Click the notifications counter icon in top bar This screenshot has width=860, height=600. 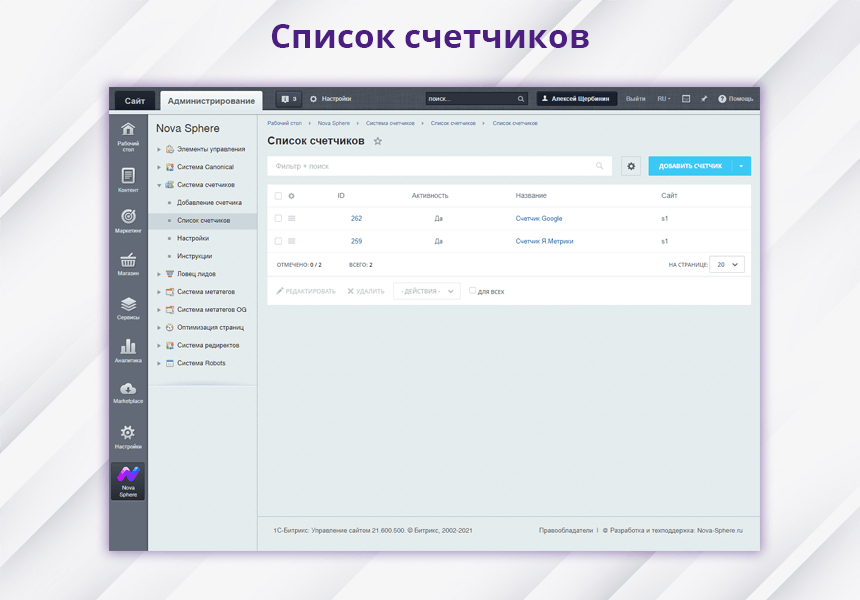click(x=287, y=99)
